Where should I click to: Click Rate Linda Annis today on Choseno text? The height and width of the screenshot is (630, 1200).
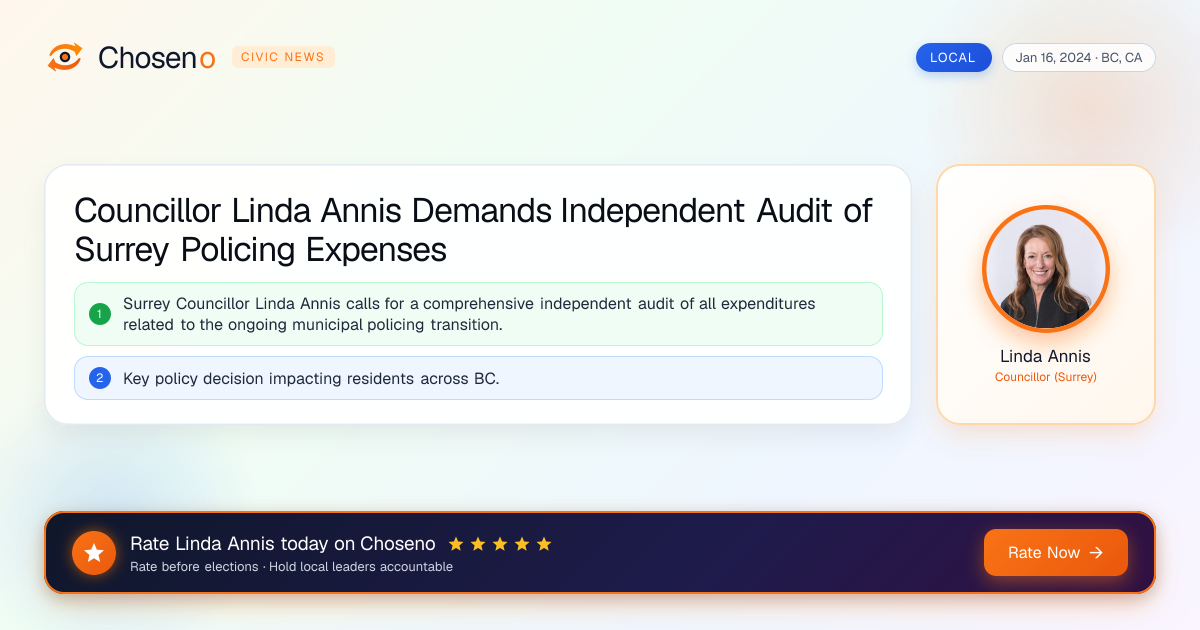tap(283, 544)
